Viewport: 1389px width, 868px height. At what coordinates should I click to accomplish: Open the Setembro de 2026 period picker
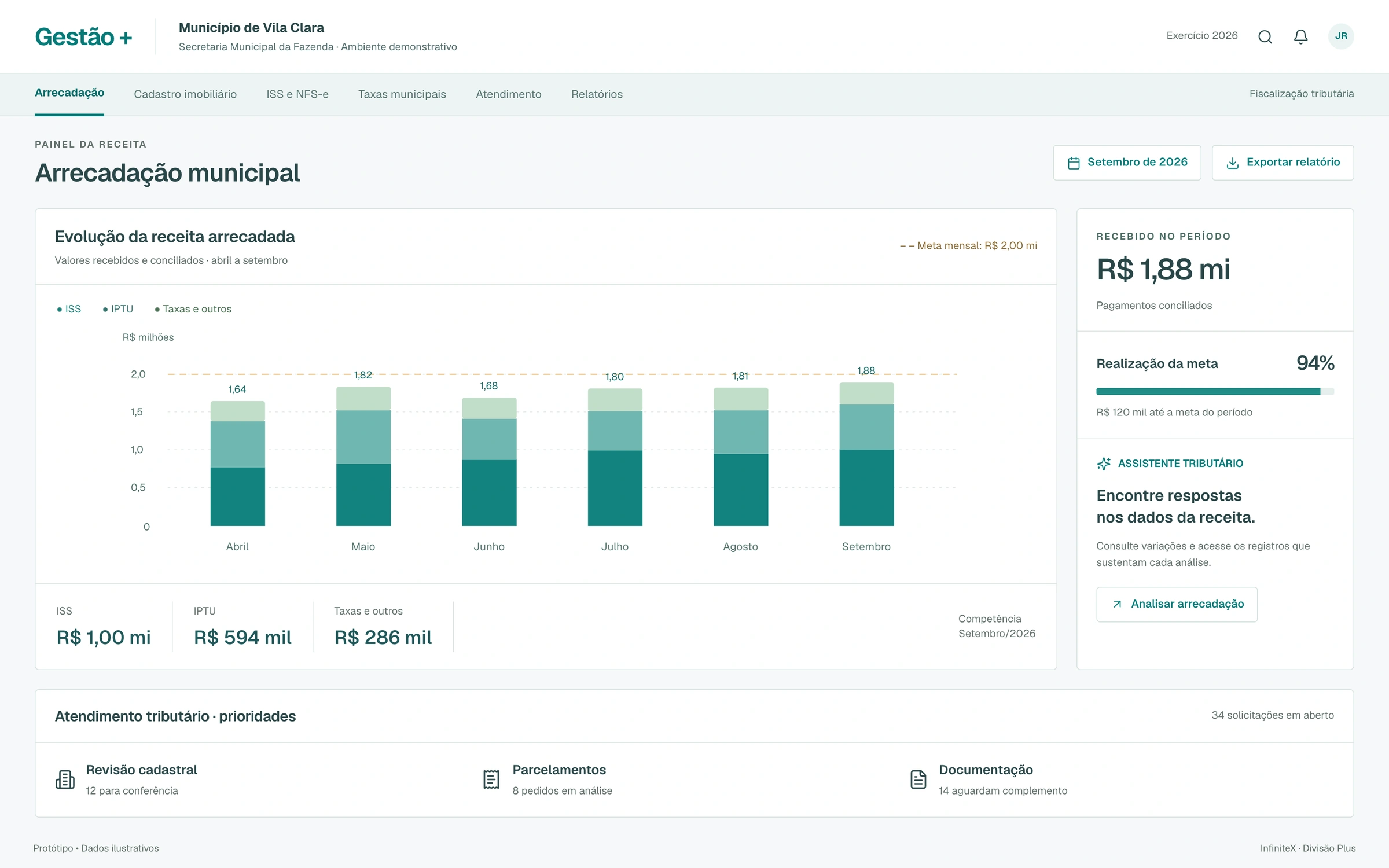pyautogui.click(x=1127, y=163)
